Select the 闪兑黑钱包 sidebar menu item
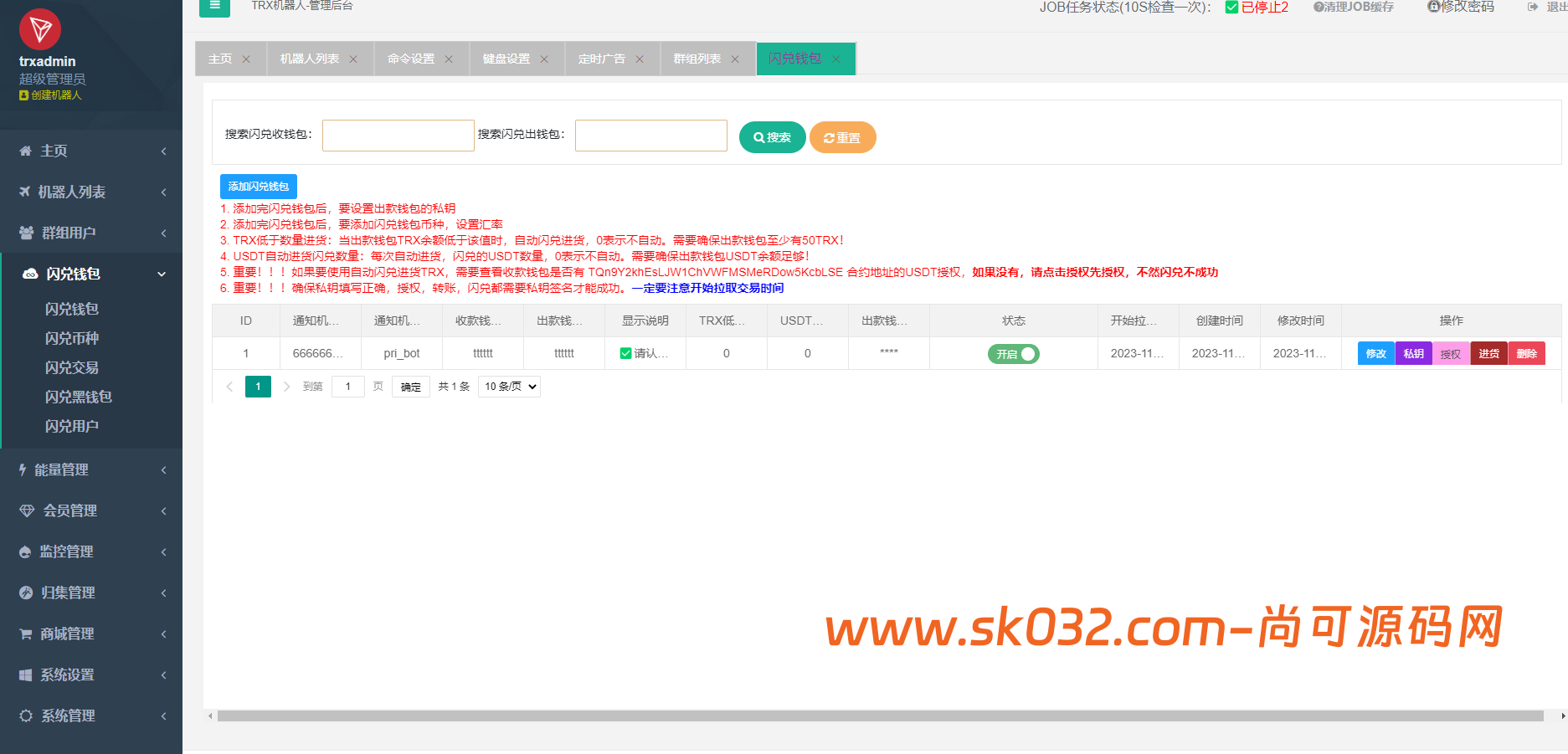Image resolution: width=1568 pixels, height=754 pixels. [x=78, y=397]
